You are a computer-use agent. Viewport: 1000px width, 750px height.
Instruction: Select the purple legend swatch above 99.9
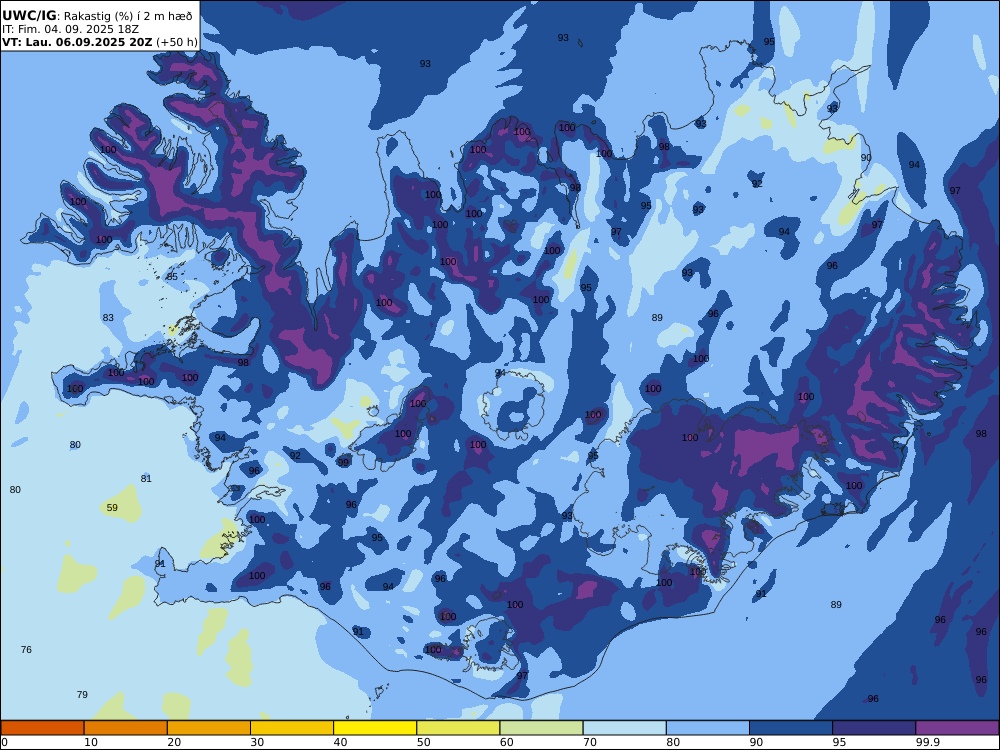coord(957,728)
